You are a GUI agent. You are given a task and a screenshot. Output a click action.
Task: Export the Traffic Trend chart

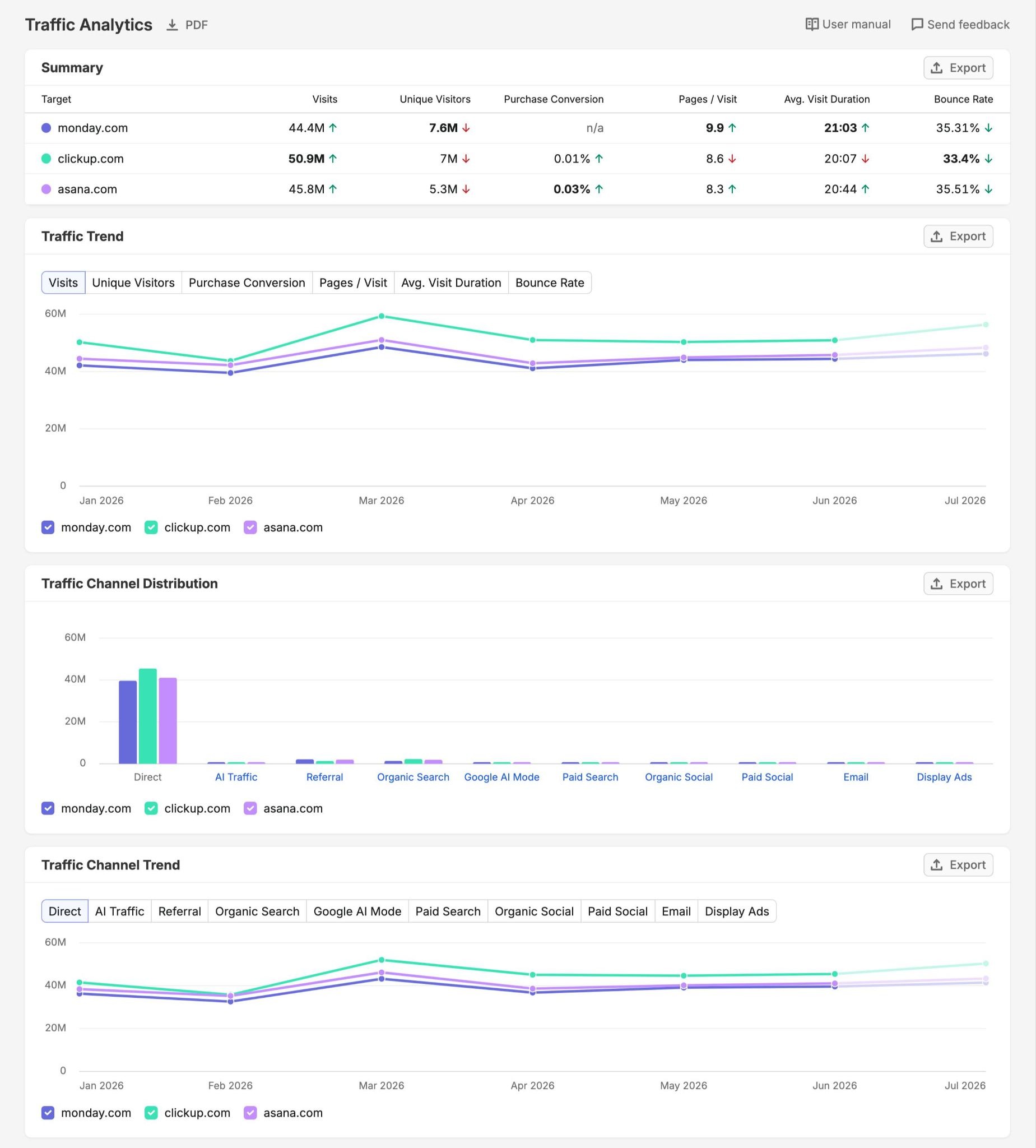click(958, 237)
